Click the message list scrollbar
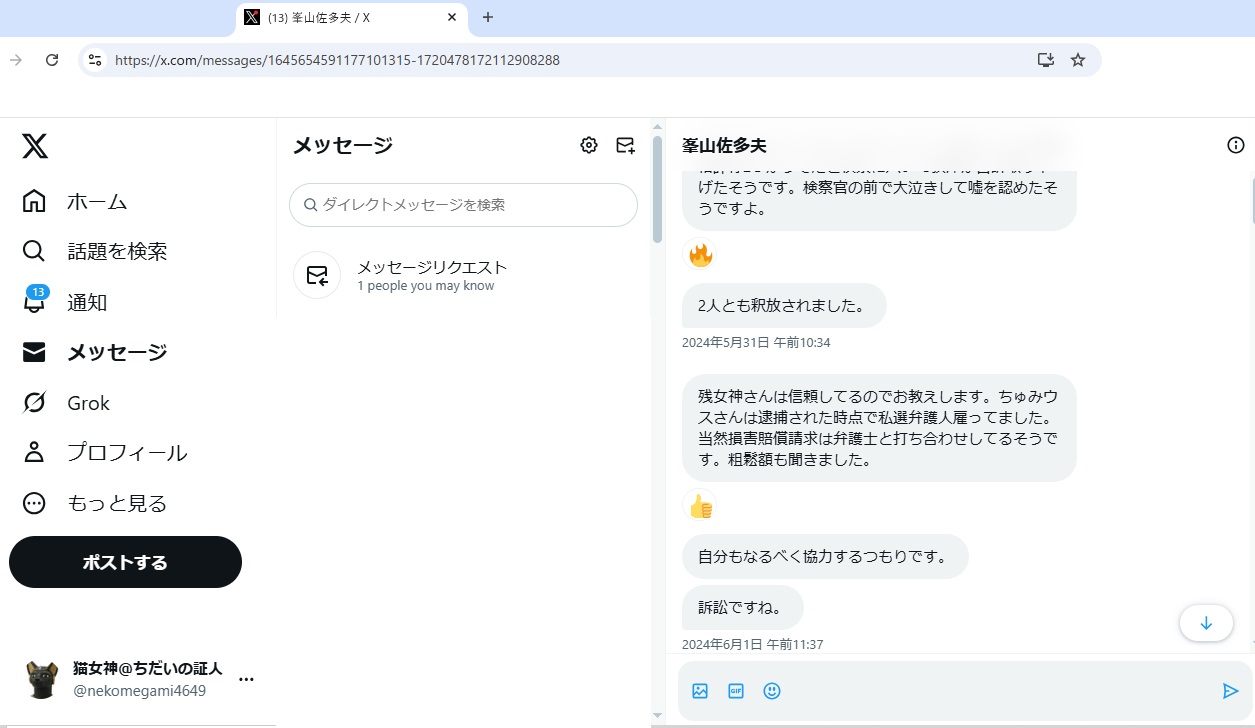Image resolution: width=1255 pixels, height=728 pixels. [x=657, y=190]
